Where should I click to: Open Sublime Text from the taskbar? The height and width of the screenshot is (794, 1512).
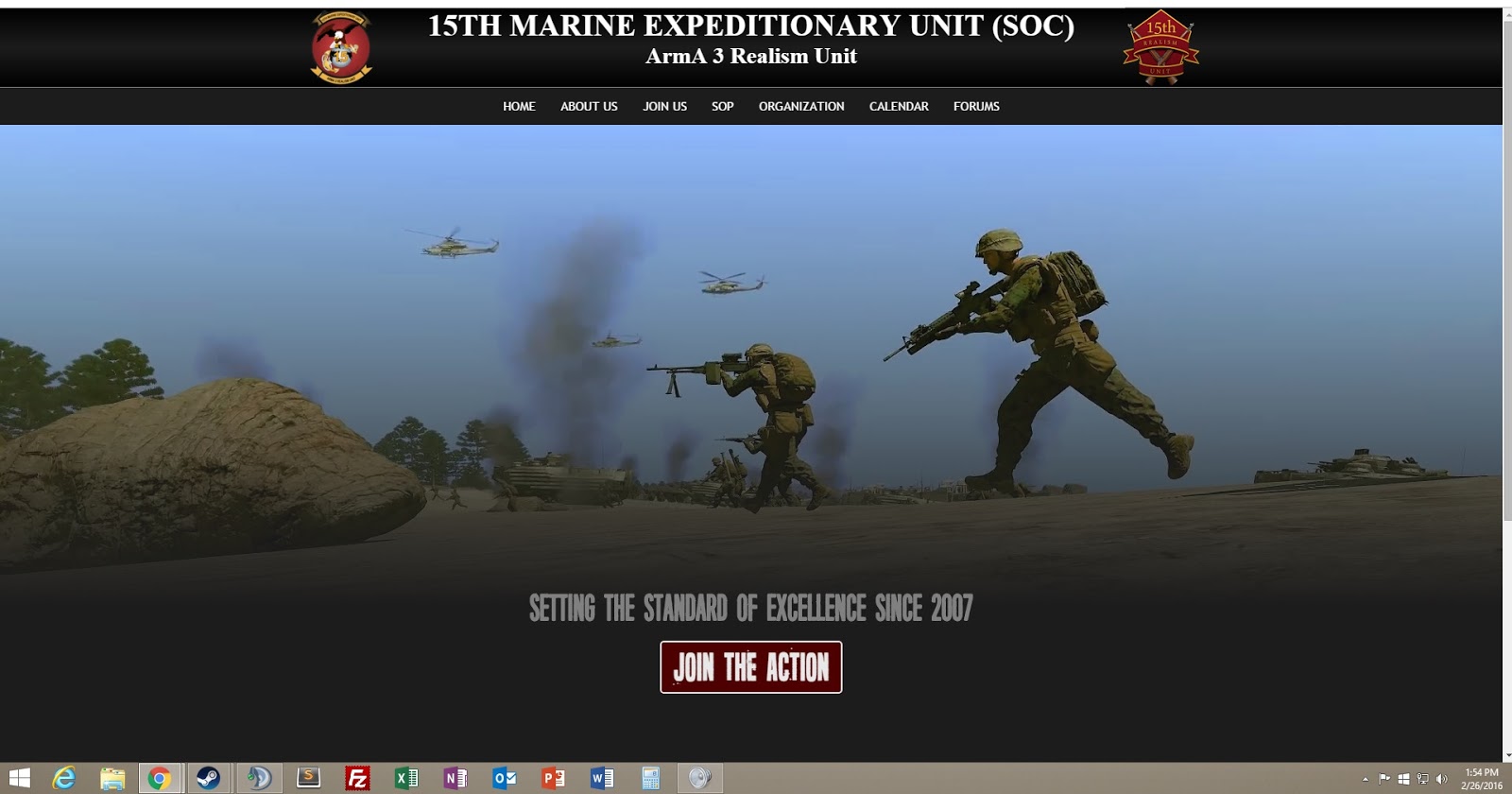point(308,778)
